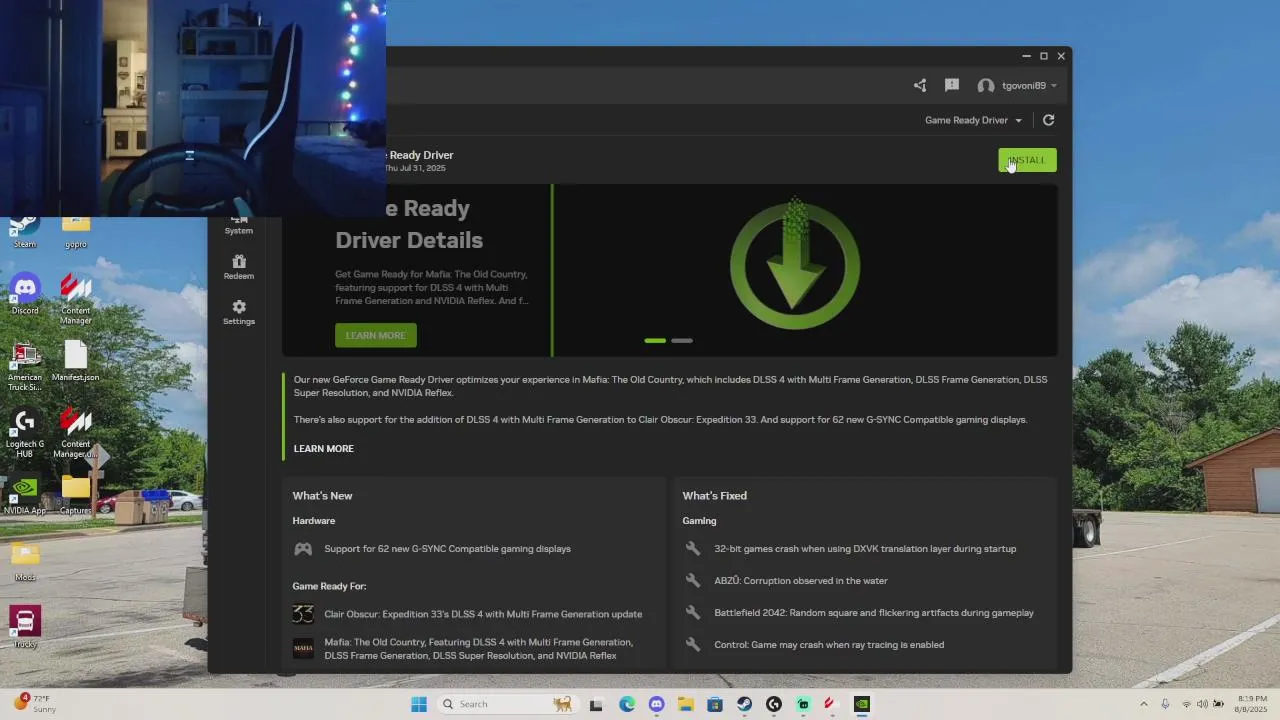This screenshot has width=1280, height=720.
Task: Select the Manifest.json file on the desktop
Action: tap(76, 362)
